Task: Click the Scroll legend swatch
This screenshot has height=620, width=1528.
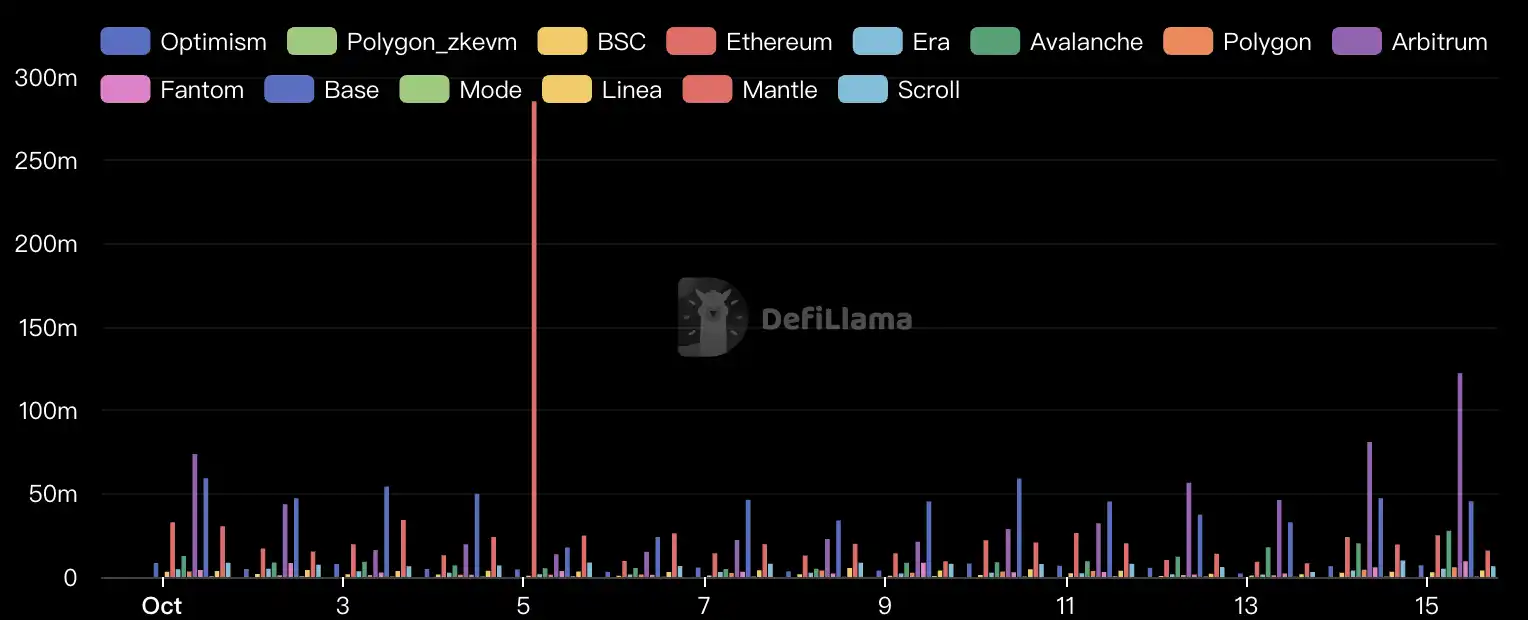Action: [x=862, y=90]
